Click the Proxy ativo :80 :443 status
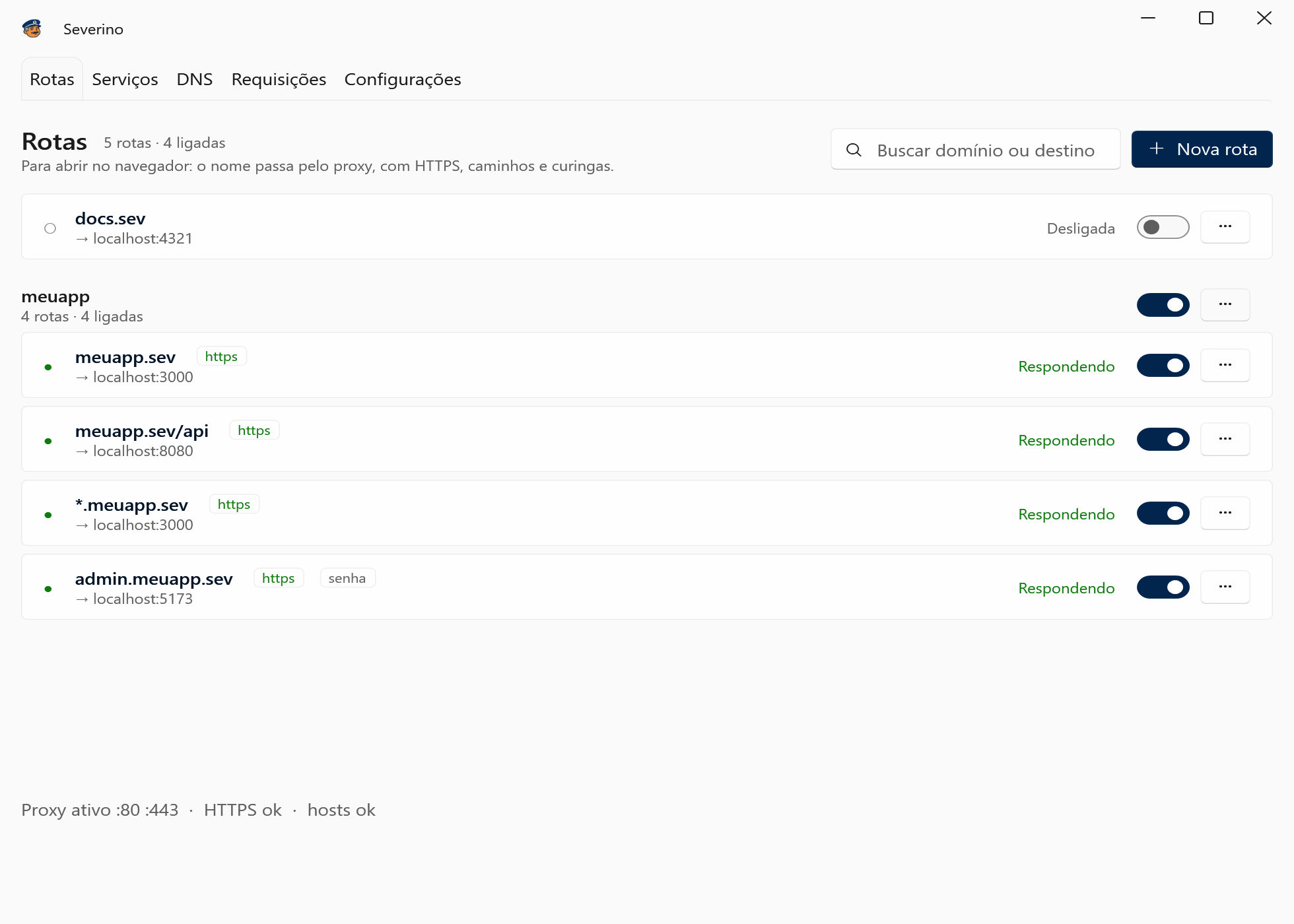Screen dimensions: 1294x924 click(100, 810)
